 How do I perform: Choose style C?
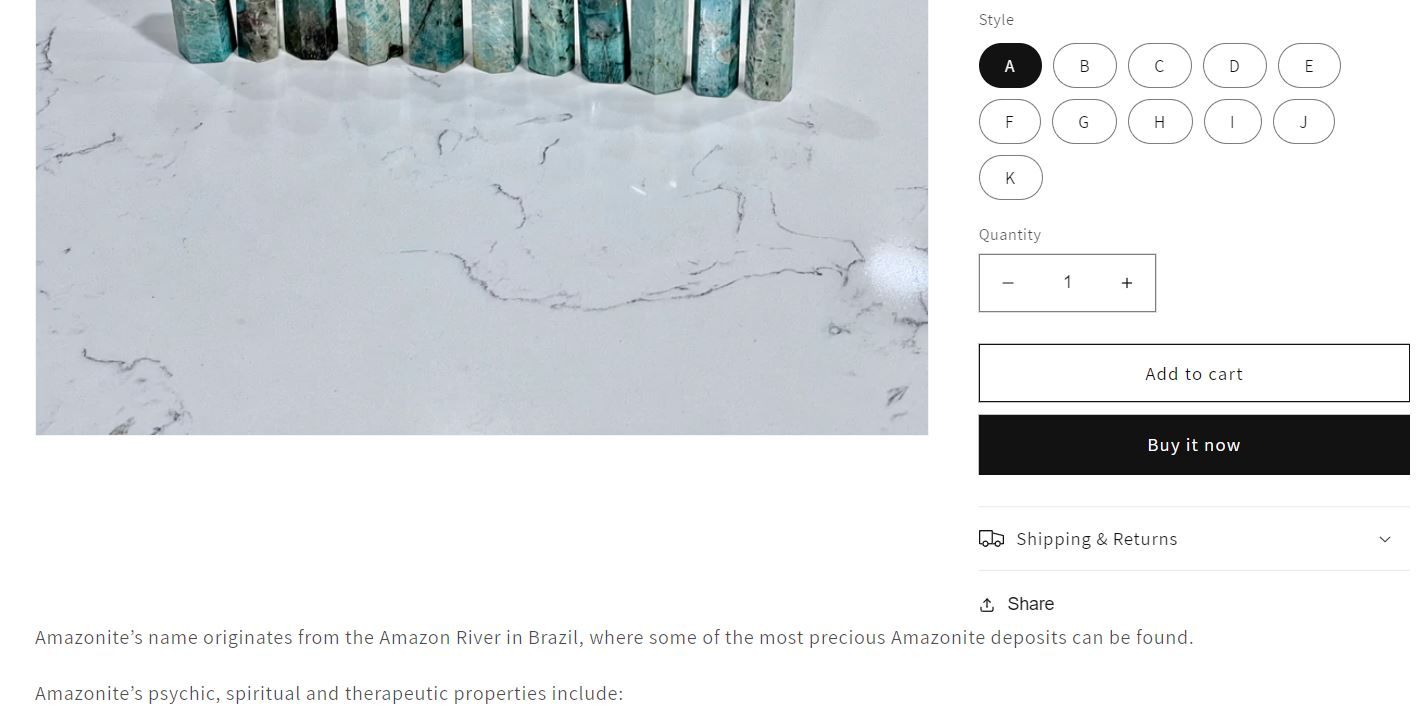(x=1159, y=66)
